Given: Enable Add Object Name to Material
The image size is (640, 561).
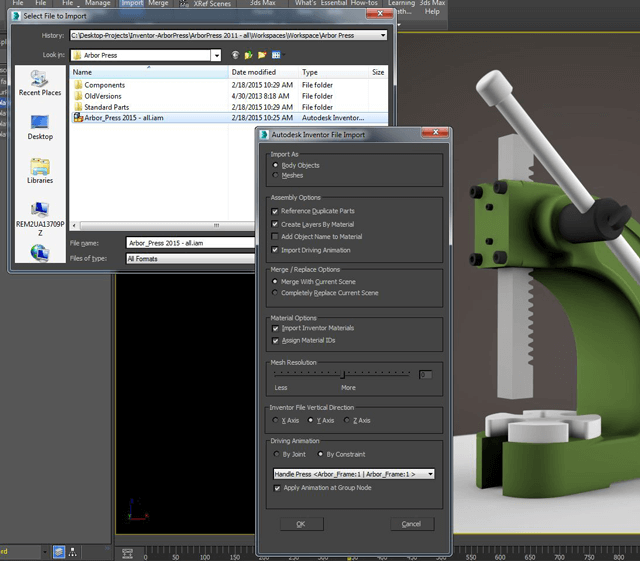Looking at the screenshot, I should (275, 236).
